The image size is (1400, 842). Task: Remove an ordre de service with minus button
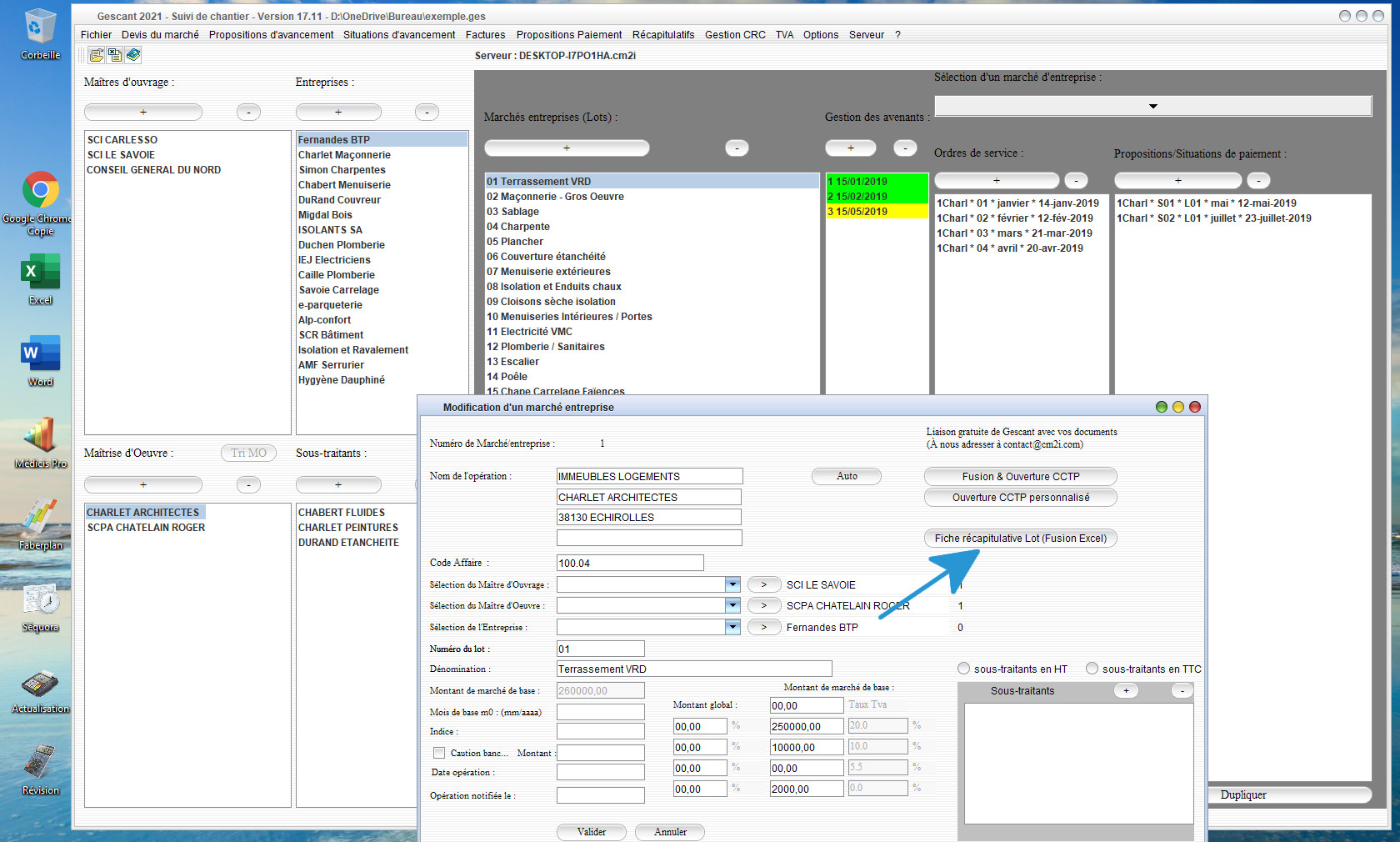(x=1076, y=180)
